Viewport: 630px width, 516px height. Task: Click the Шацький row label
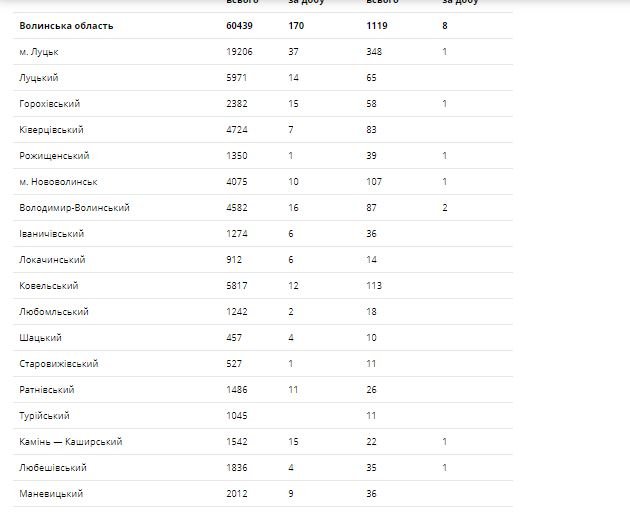41,337
